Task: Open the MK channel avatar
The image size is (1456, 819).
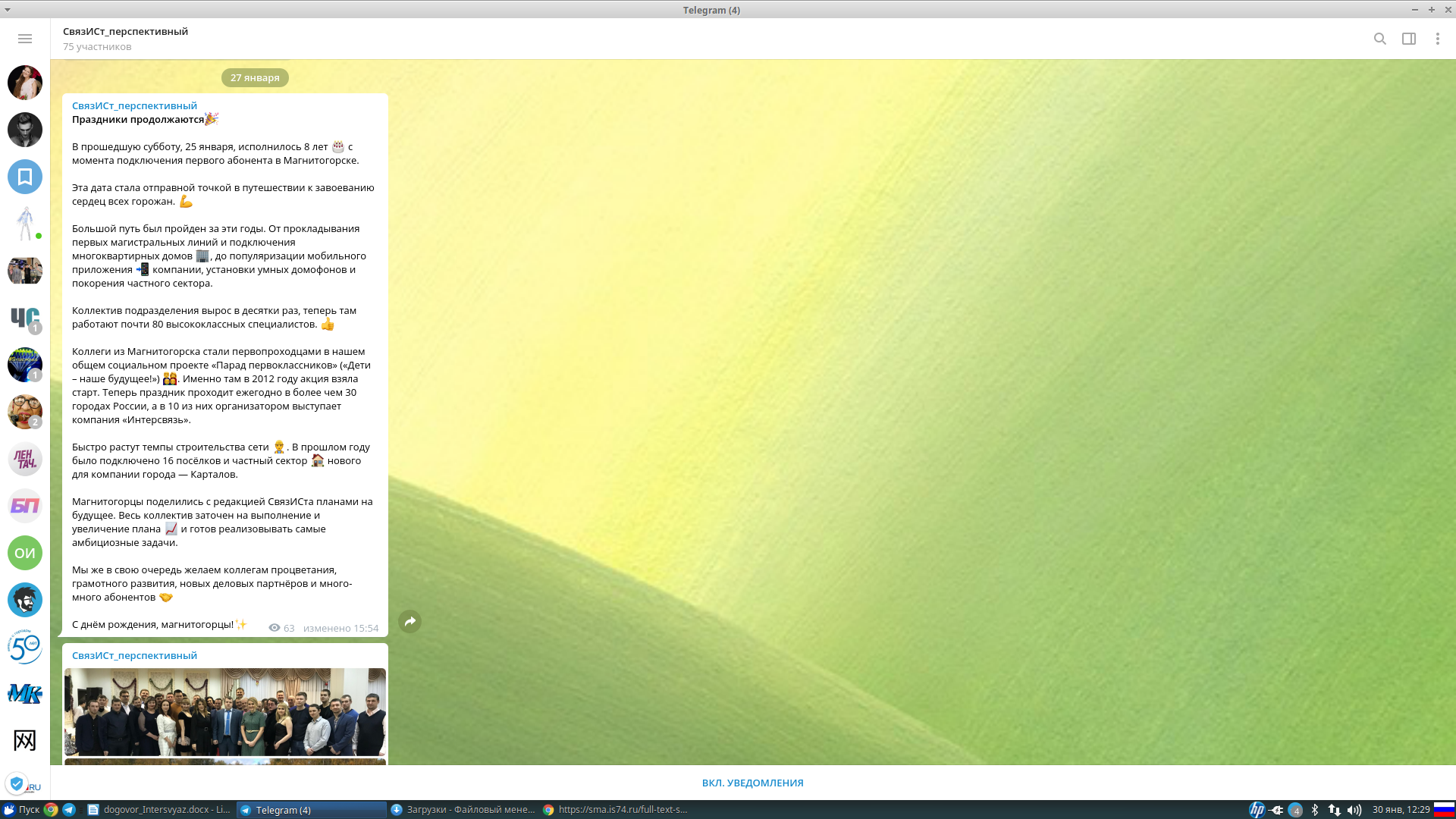Action: 25,694
